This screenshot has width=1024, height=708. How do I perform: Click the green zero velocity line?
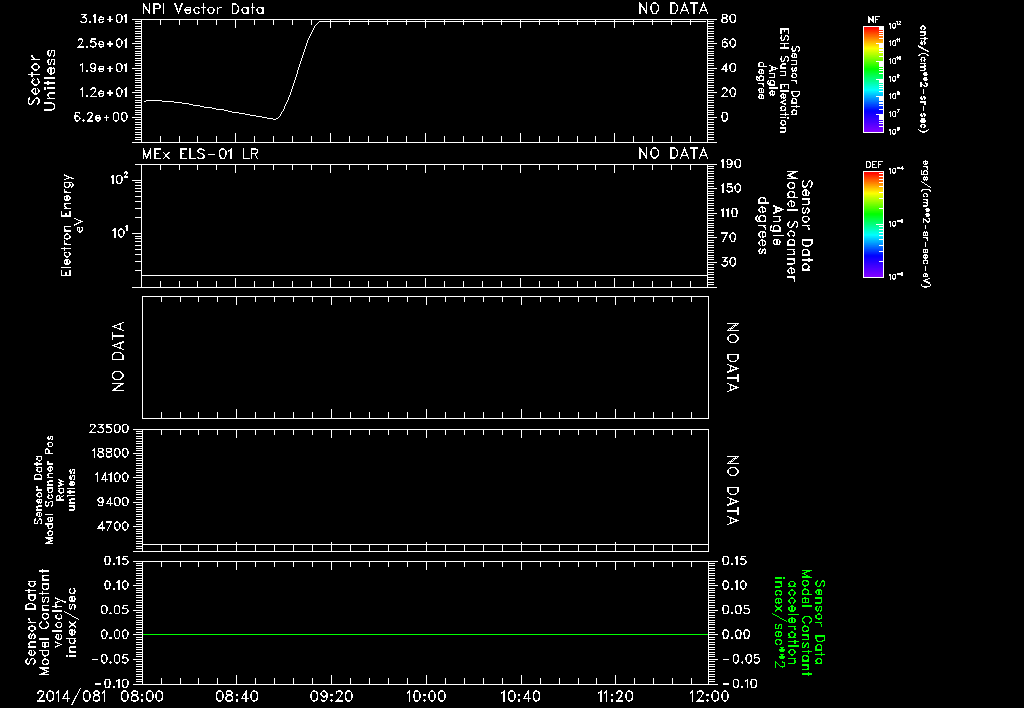coord(425,634)
